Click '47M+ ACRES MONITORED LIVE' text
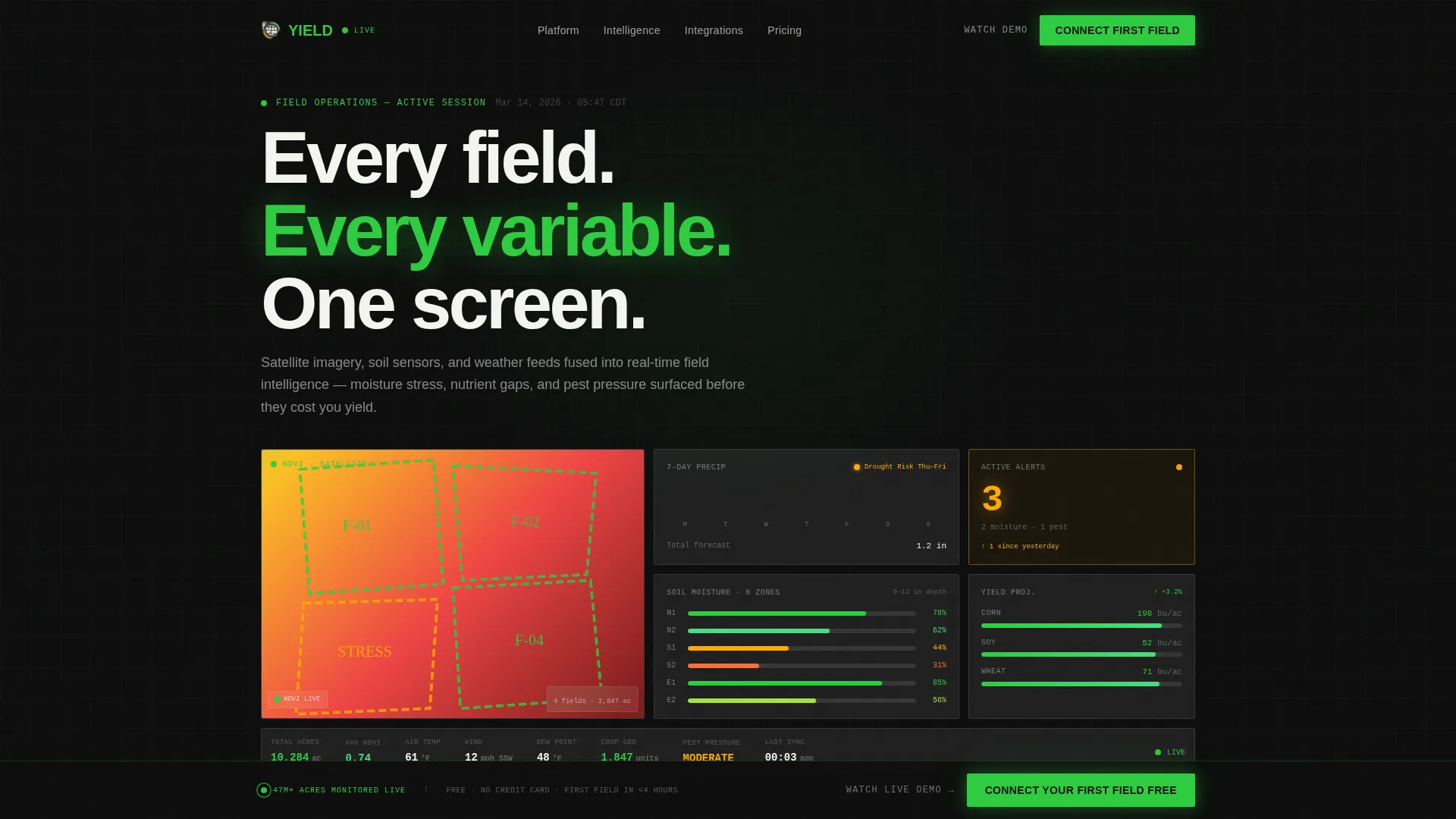The image size is (1456, 819). [x=339, y=790]
